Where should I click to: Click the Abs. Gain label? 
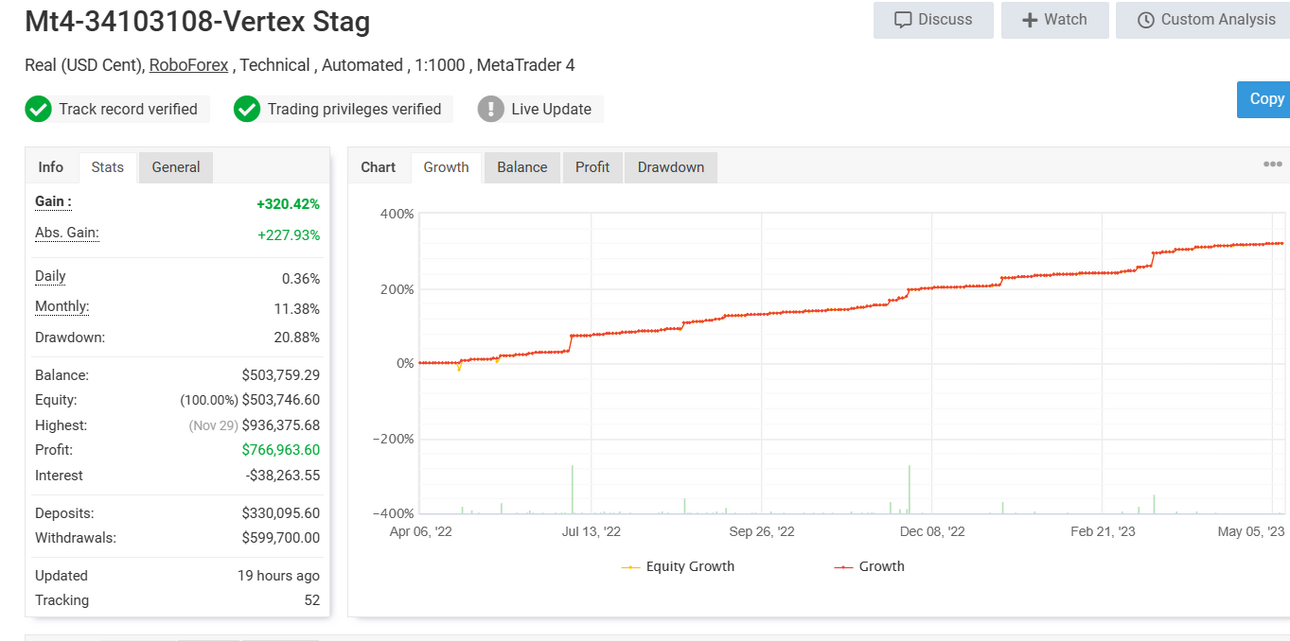tap(67, 233)
